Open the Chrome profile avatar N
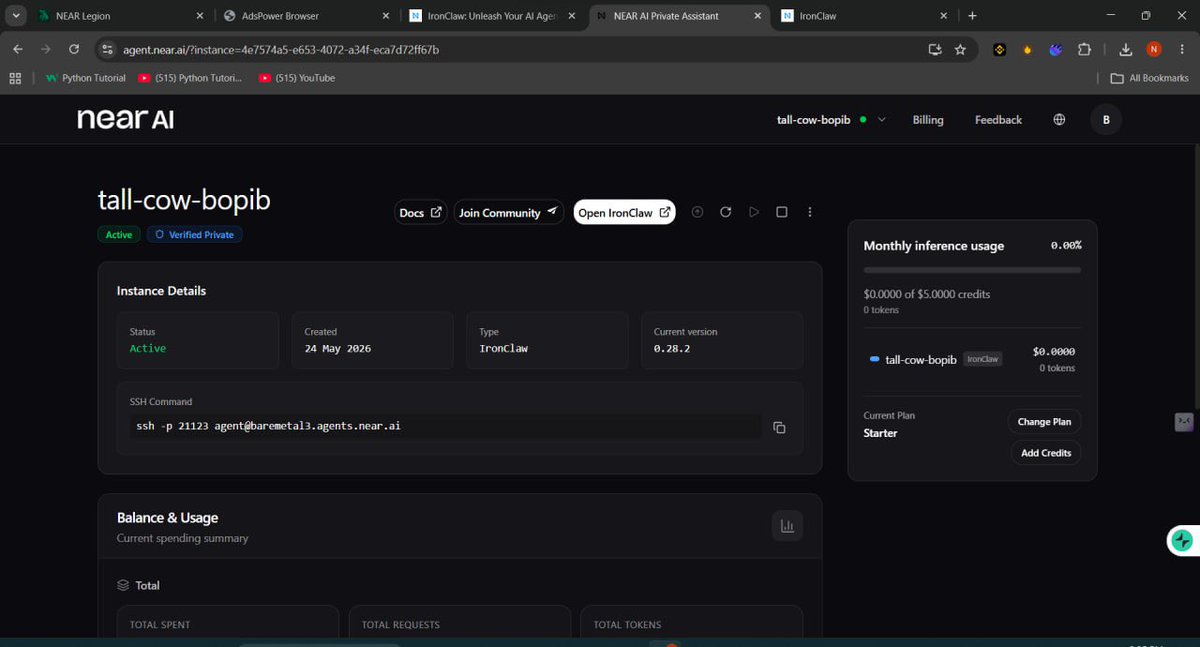Screen dimensions: 1200x647 pos(1154,49)
